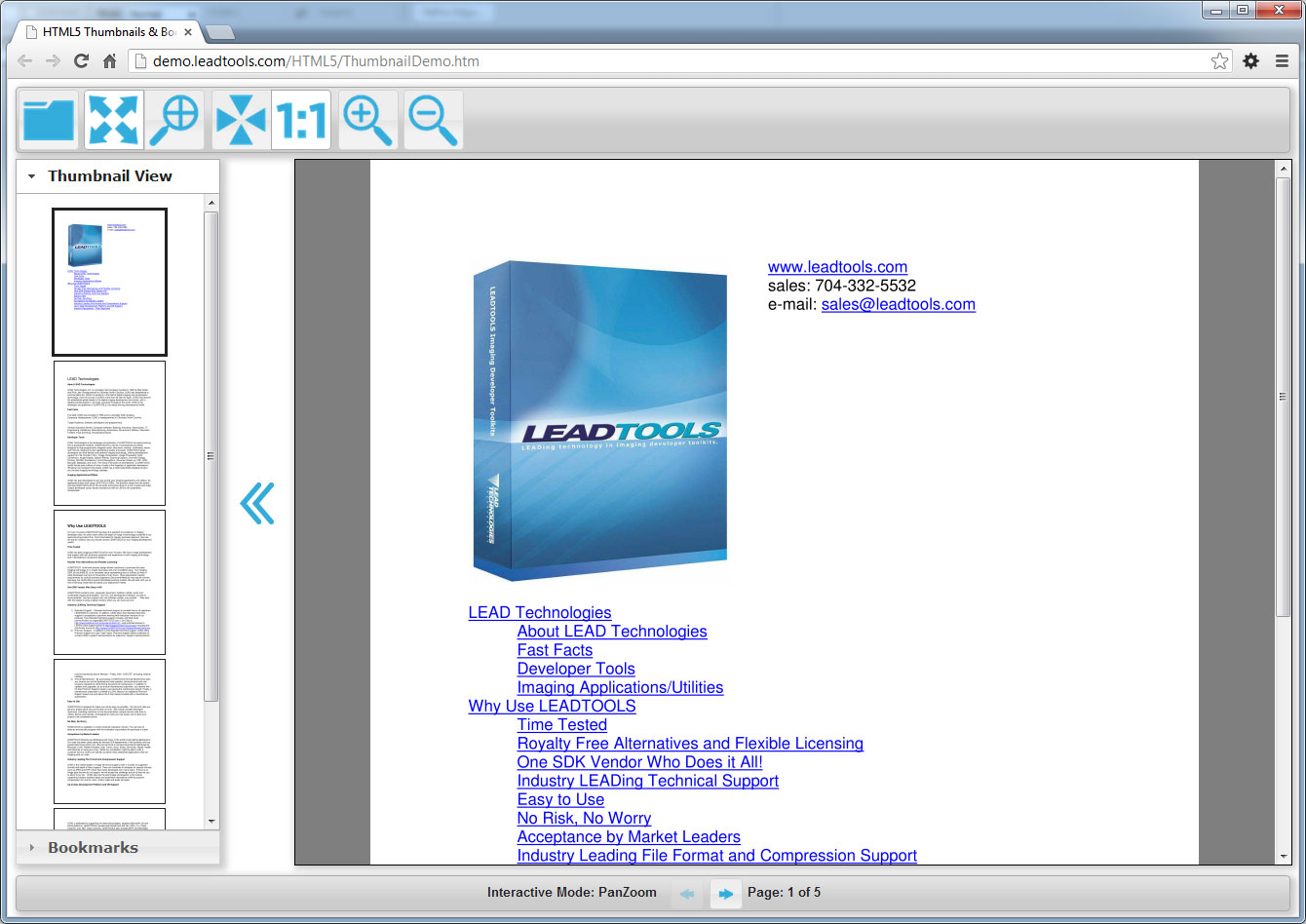Switch to the HTML5 Thumbnails browser tab
The image size is (1306, 924).
tap(107, 32)
